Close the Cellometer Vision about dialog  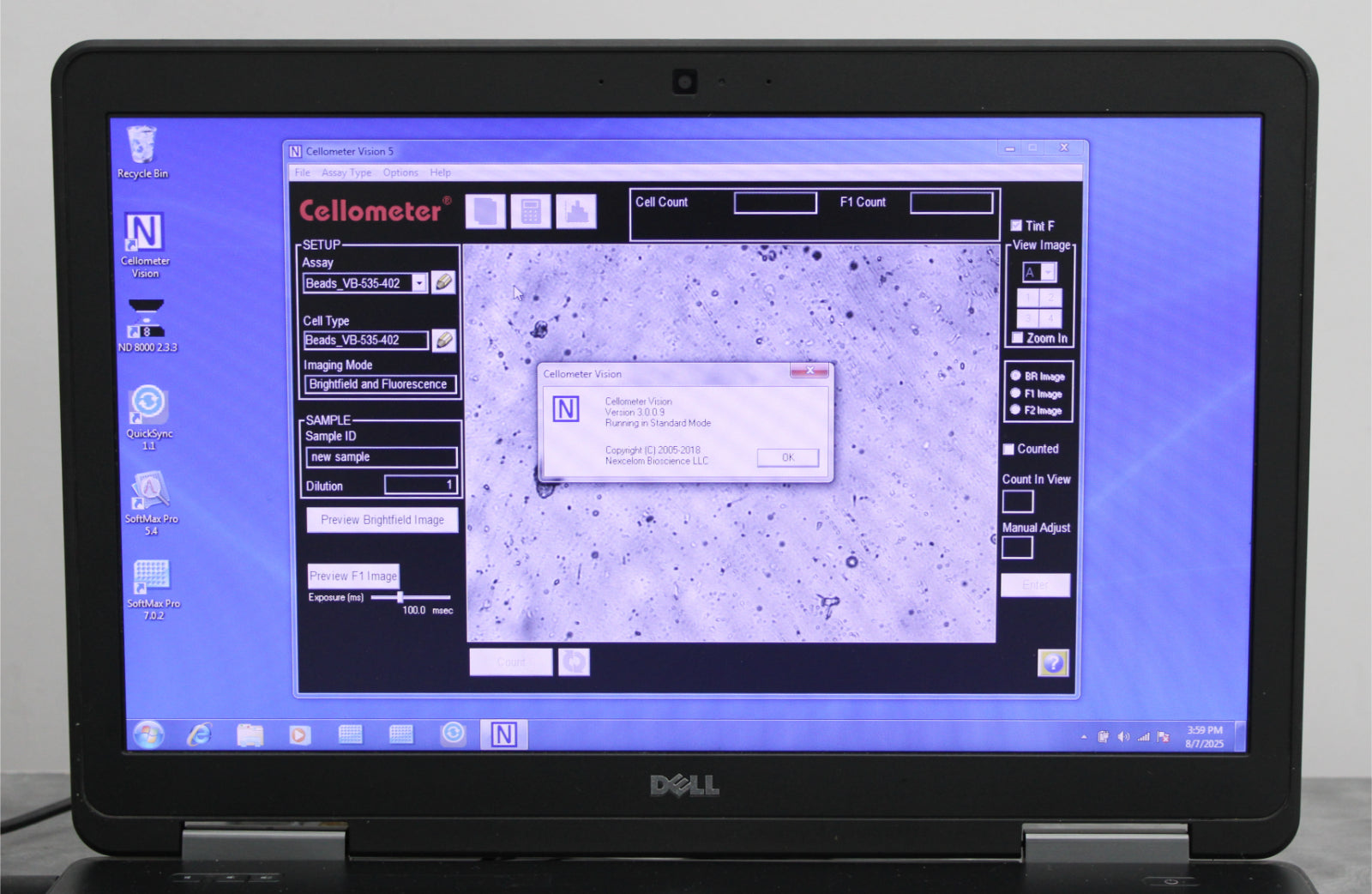click(x=809, y=371)
